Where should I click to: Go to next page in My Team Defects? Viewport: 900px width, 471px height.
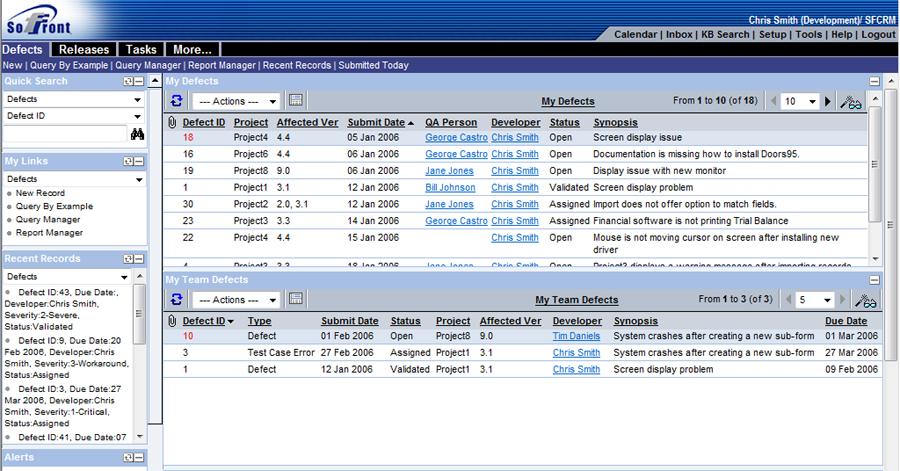coord(843,299)
